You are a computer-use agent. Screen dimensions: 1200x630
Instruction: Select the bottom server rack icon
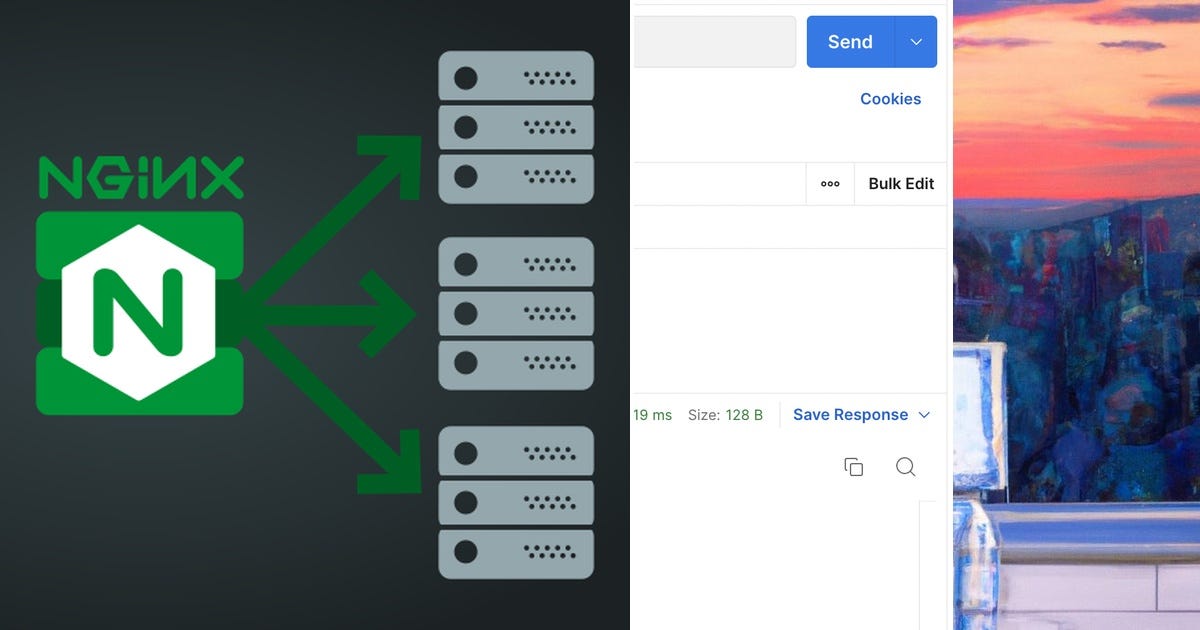click(516, 502)
